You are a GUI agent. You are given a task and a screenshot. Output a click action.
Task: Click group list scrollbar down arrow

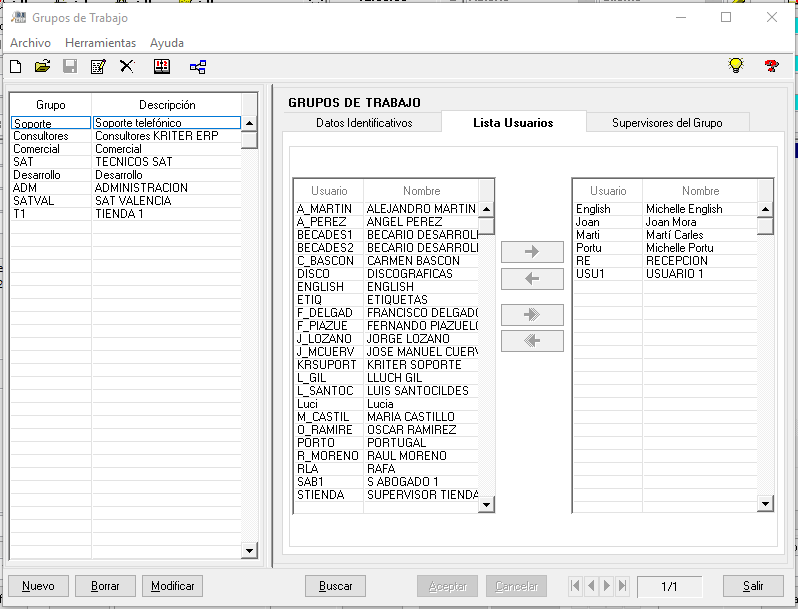[x=249, y=550]
